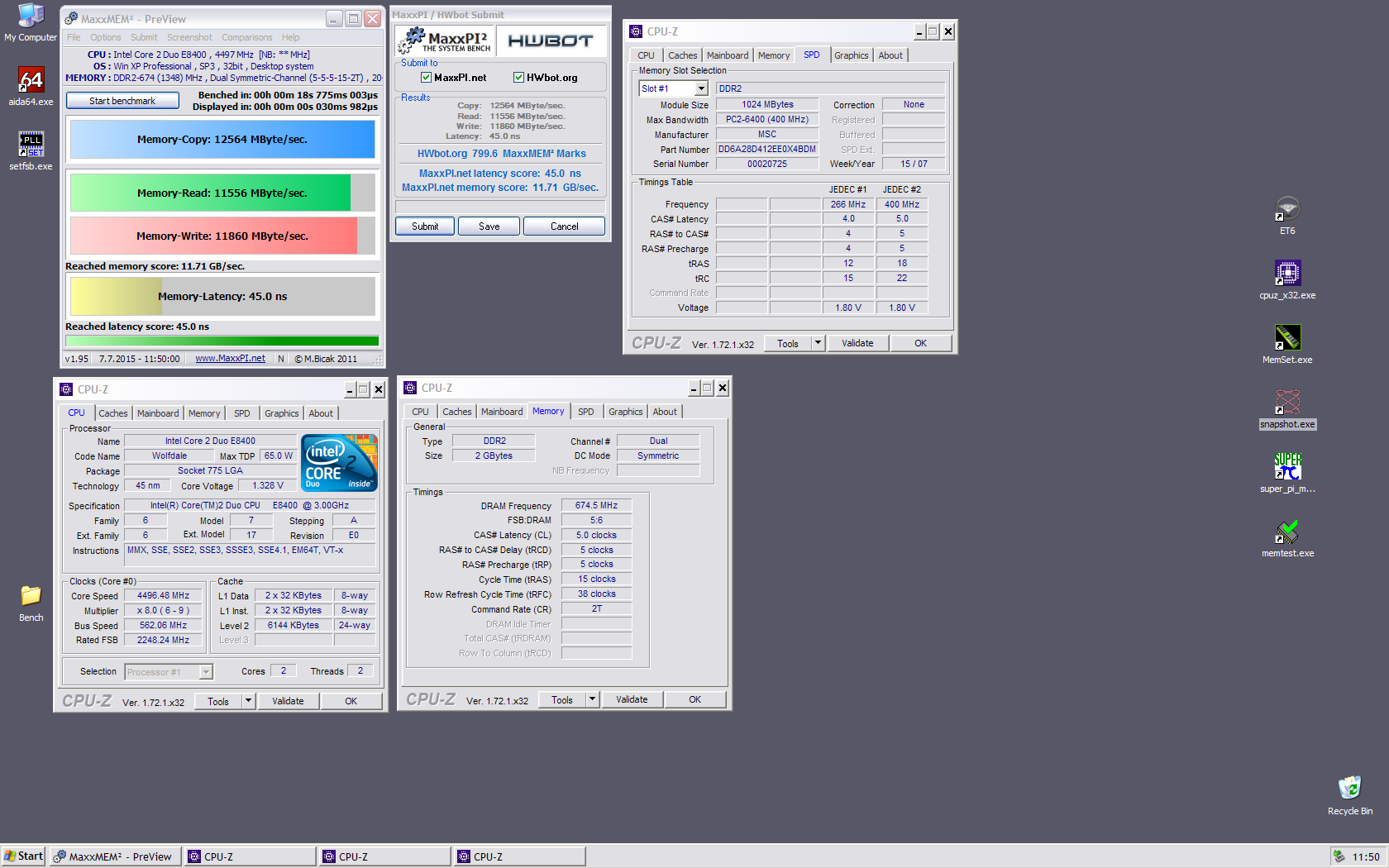This screenshot has height=868, width=1389.
Task: Click the Part Number field
Action: [x=767, y=149]
